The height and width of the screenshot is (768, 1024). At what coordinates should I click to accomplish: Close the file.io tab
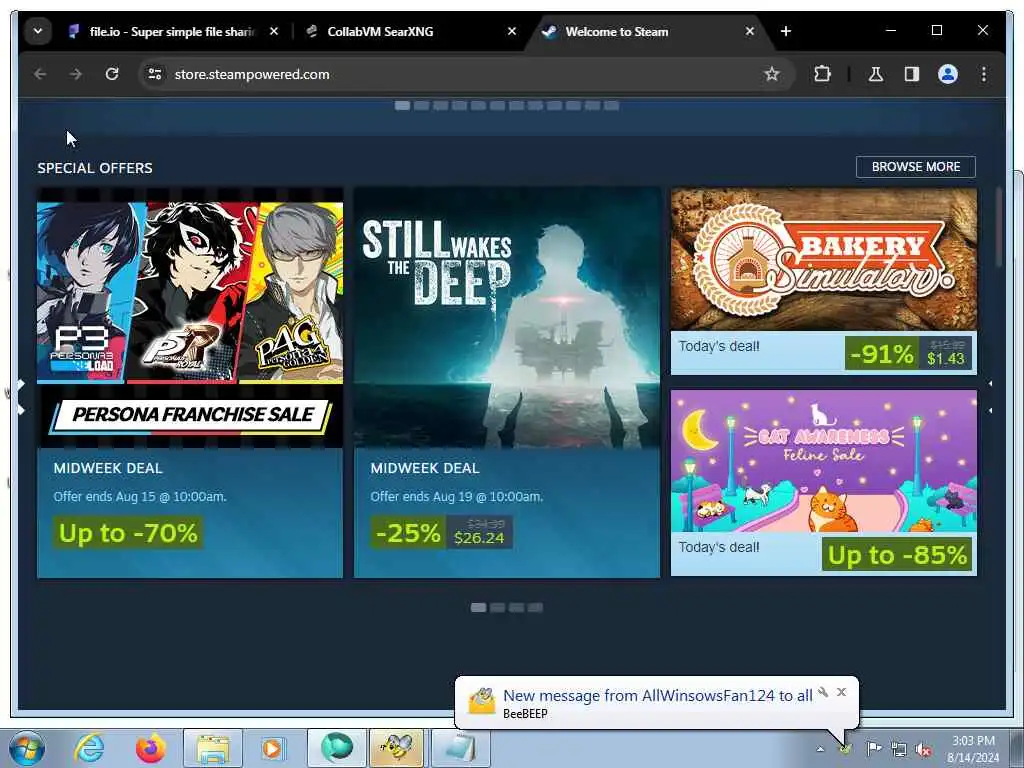[274, 31]
